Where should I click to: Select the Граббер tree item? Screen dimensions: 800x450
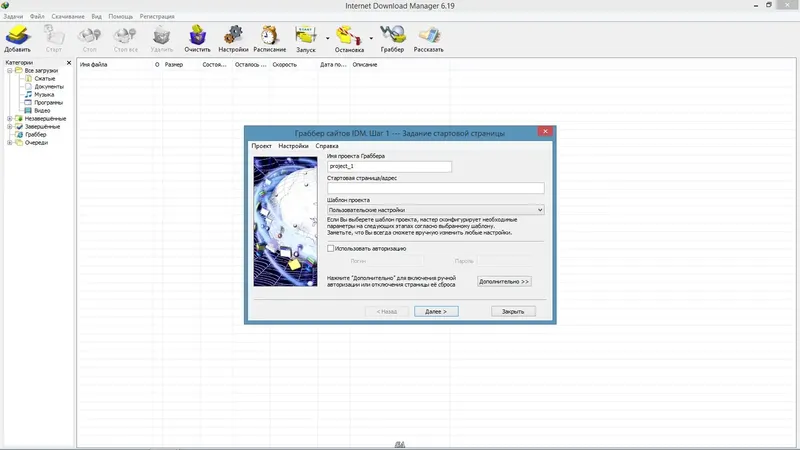[35, 135]
